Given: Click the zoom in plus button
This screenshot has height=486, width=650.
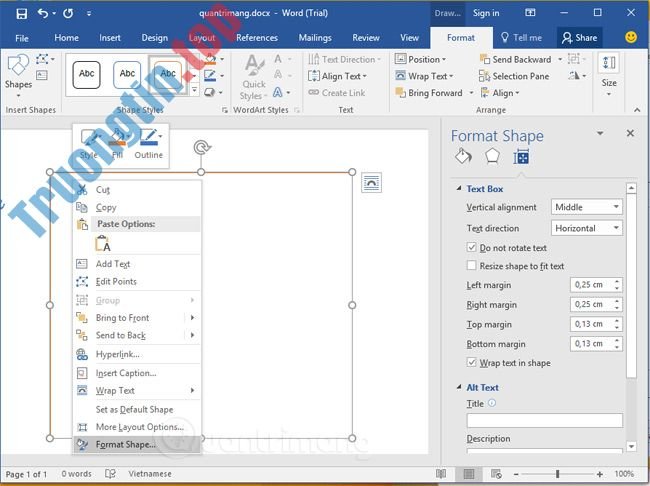Looking at the screenshot, I should (599, 474).
